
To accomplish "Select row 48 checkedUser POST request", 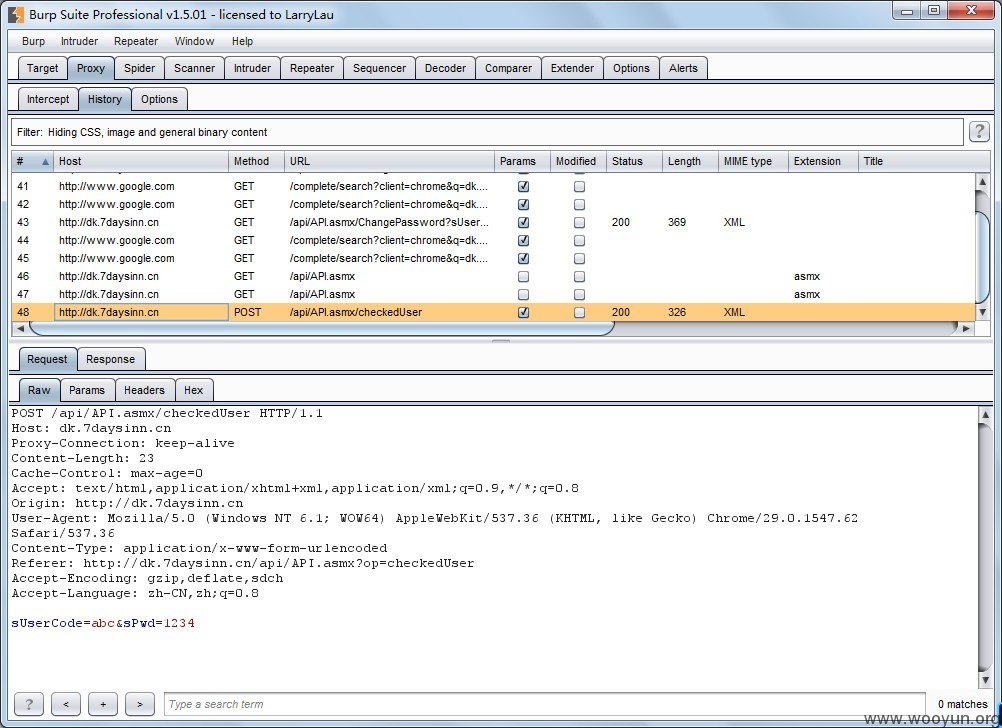I will [493, 313].
